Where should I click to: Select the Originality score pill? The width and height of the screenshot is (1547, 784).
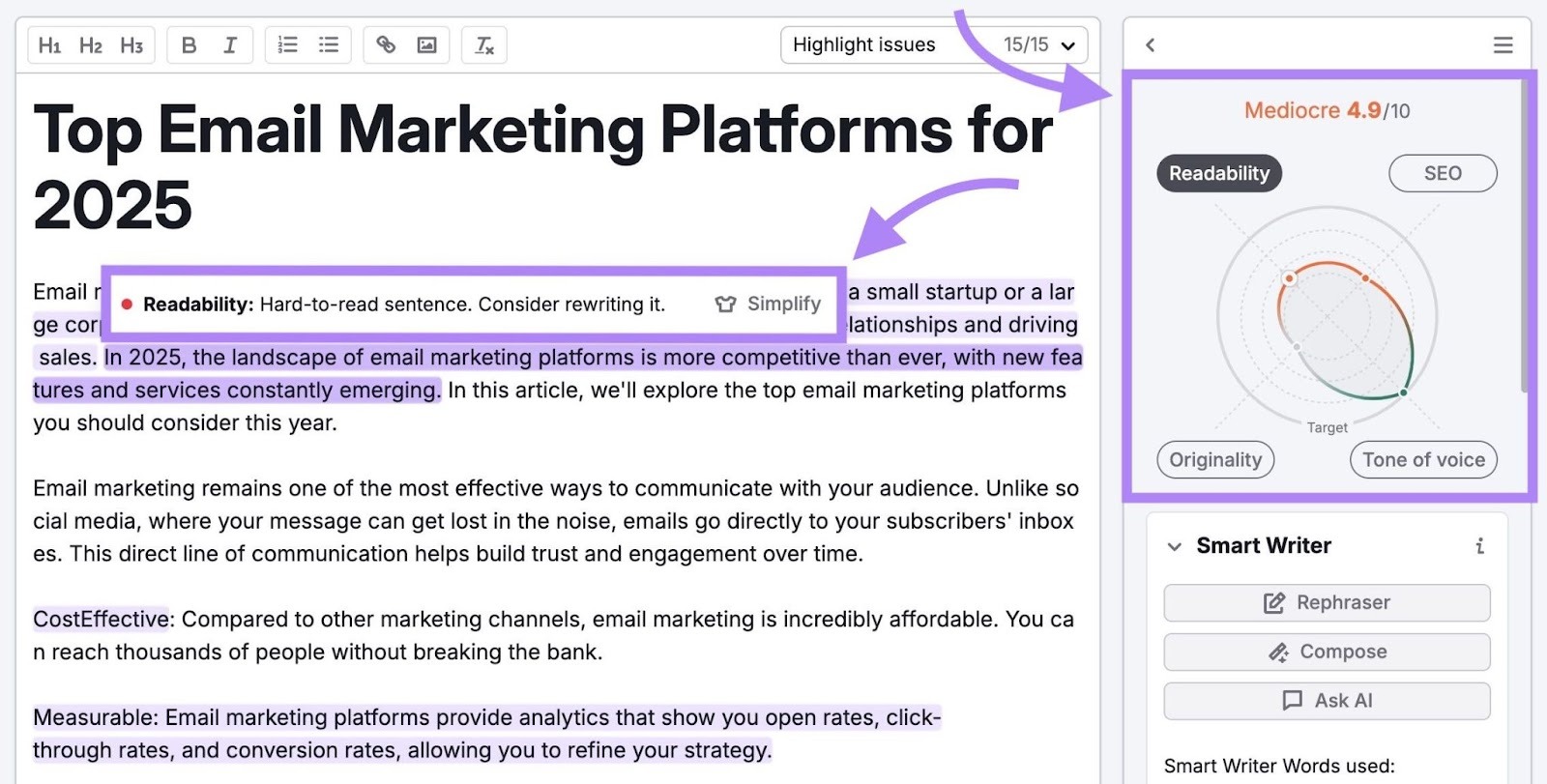[1215, 460]
